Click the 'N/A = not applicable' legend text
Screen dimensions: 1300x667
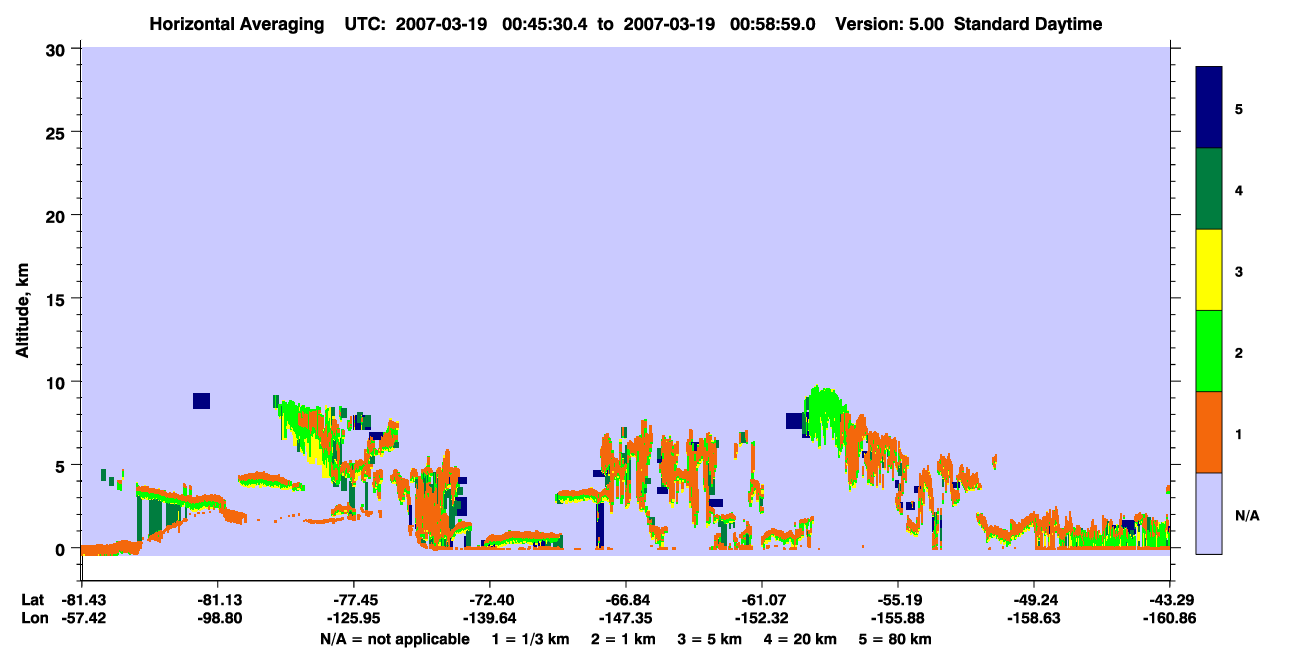coord(394,639)
